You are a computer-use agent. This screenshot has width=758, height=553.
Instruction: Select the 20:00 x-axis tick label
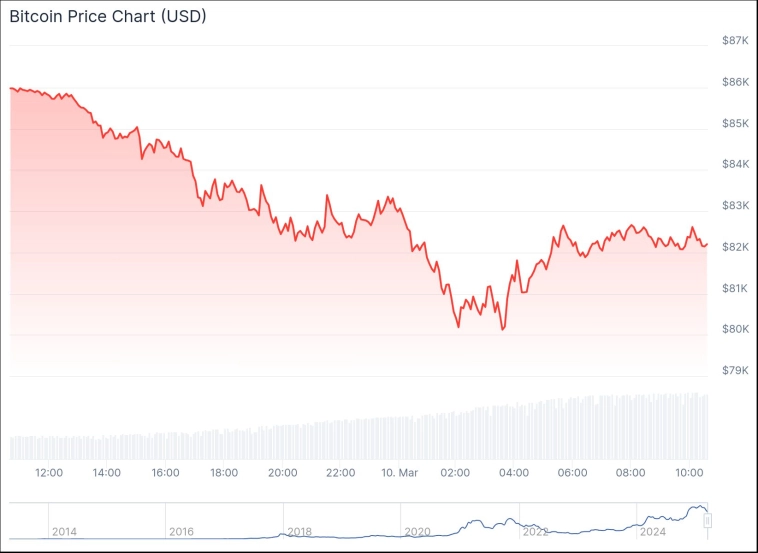(x=283, y=473)
